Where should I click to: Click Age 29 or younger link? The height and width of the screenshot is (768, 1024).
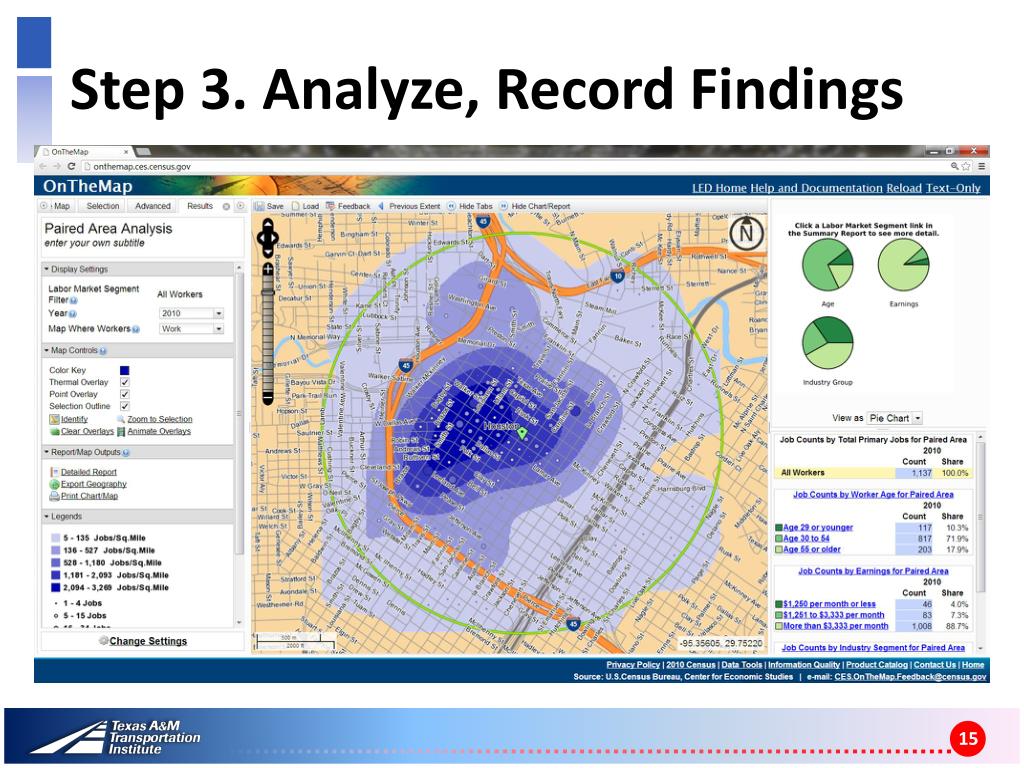pyautogui.click(x=818, y=528)
